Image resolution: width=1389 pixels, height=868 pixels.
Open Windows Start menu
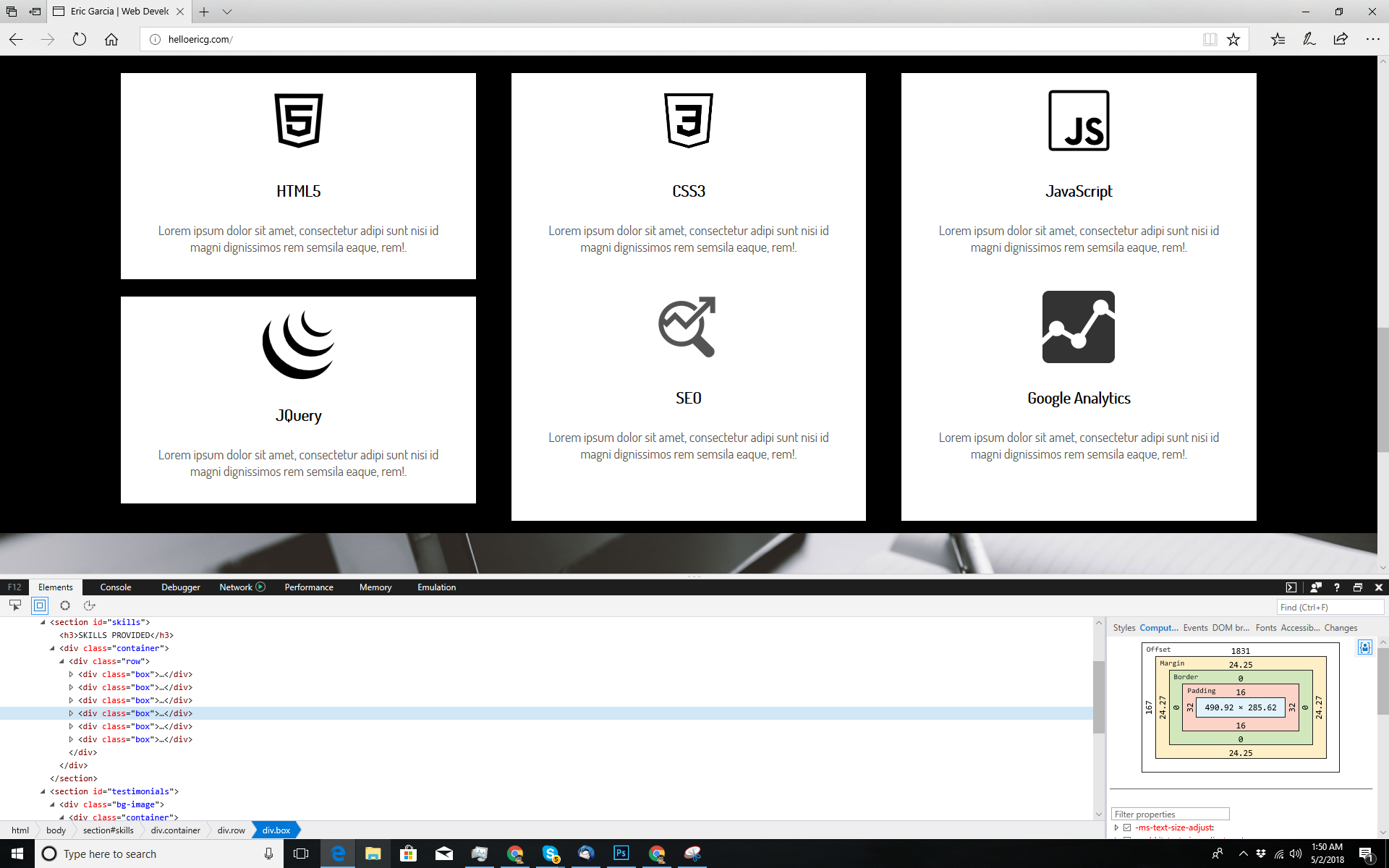pyautogui.click(x=17, y=854)
